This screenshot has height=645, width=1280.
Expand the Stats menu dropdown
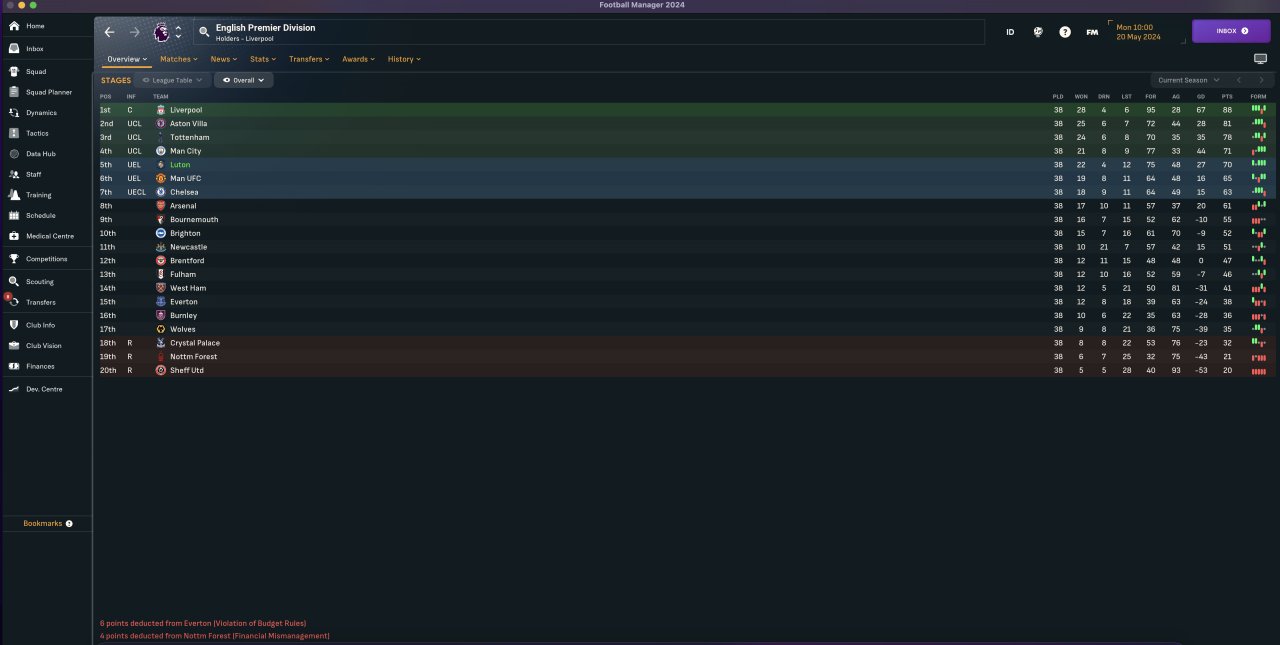[x=263, y=59]
